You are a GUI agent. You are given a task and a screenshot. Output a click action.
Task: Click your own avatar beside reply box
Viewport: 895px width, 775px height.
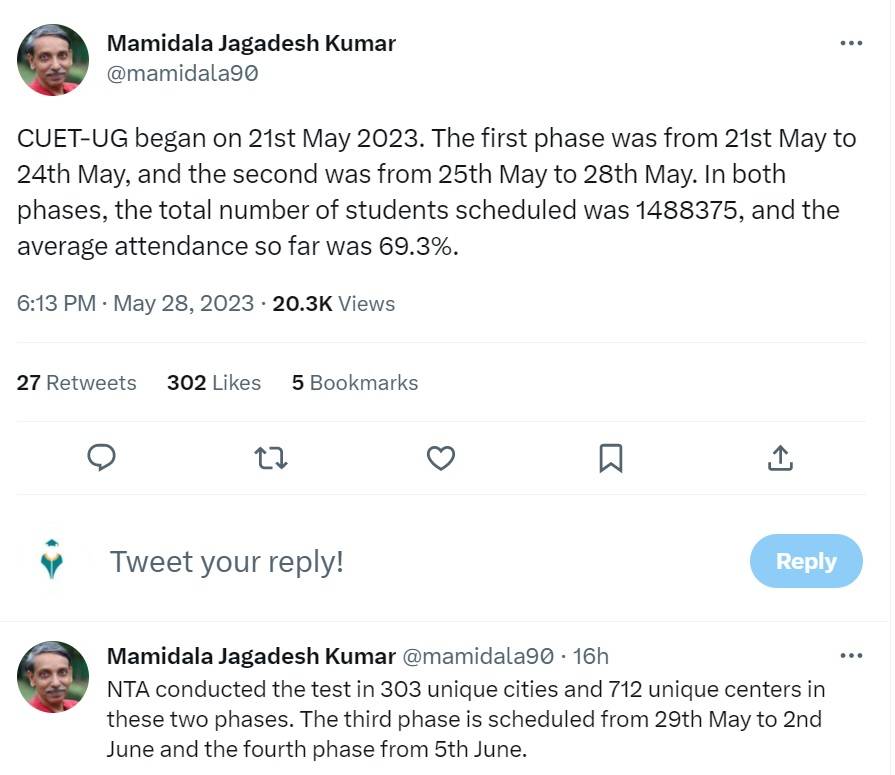click(x=53, y=560)
